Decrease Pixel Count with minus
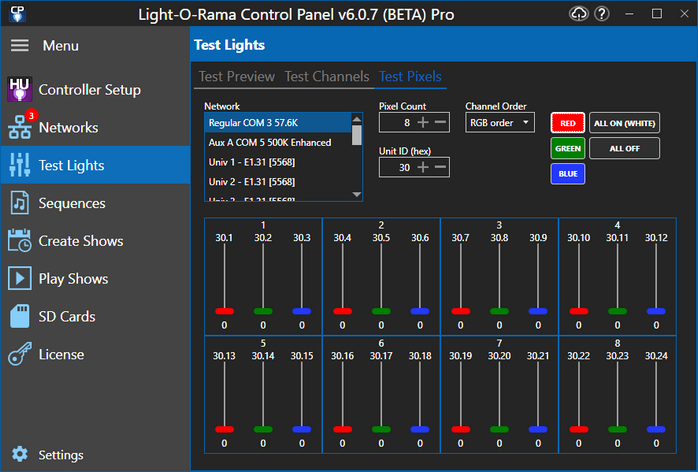This screenshot has width=698, height=472. point(440,122)
